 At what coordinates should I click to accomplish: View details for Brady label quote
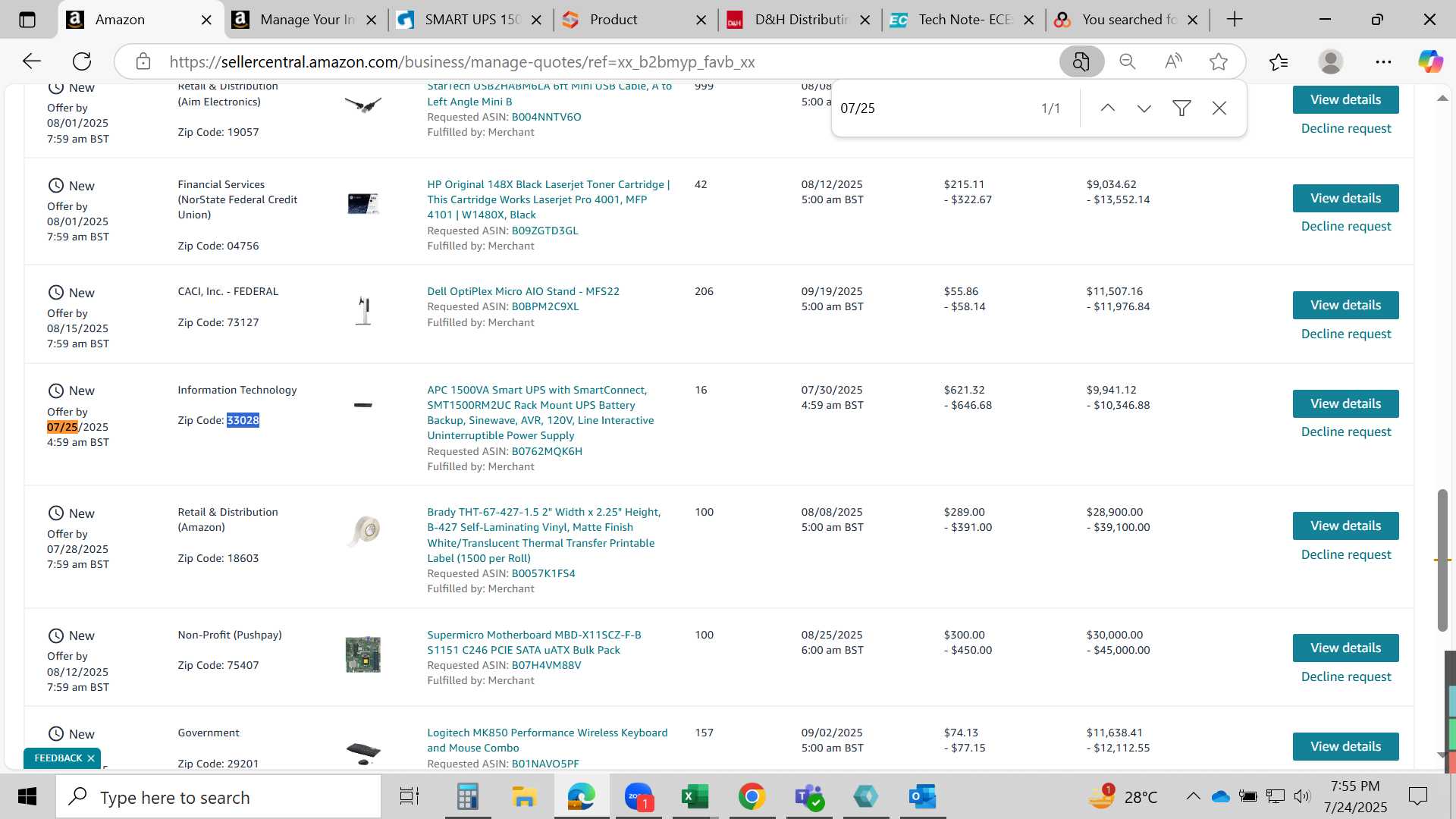coord(1345,526)
